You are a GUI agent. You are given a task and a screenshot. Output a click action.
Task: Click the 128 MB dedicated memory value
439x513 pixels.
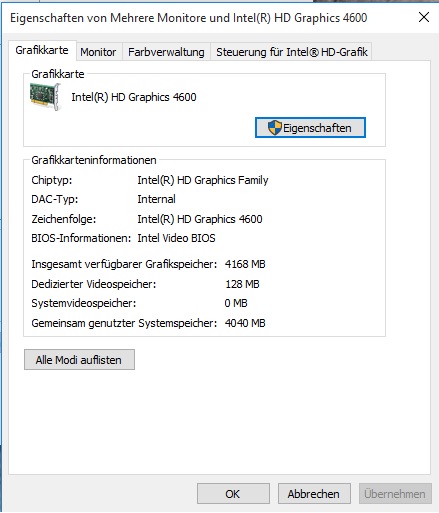tap(242, 284)
